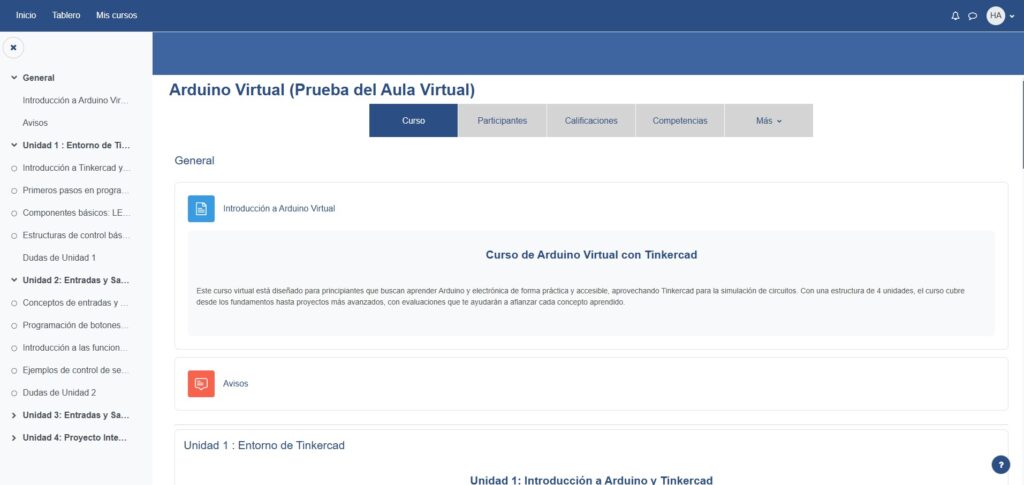Expand Unidad 4: Proyecto Inte... in index
This screenshot has width=1024, height=485.
[14, 437]
